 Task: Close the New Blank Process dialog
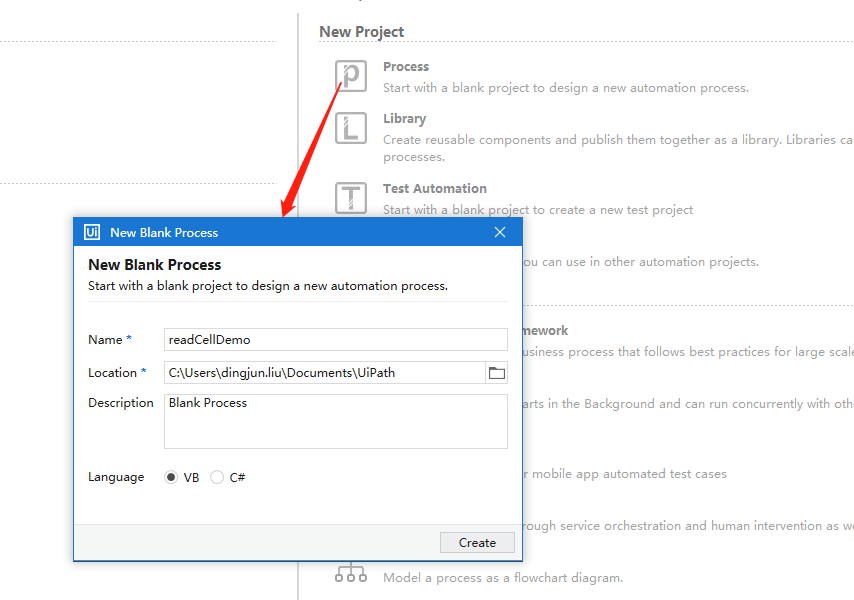point(500,231)
